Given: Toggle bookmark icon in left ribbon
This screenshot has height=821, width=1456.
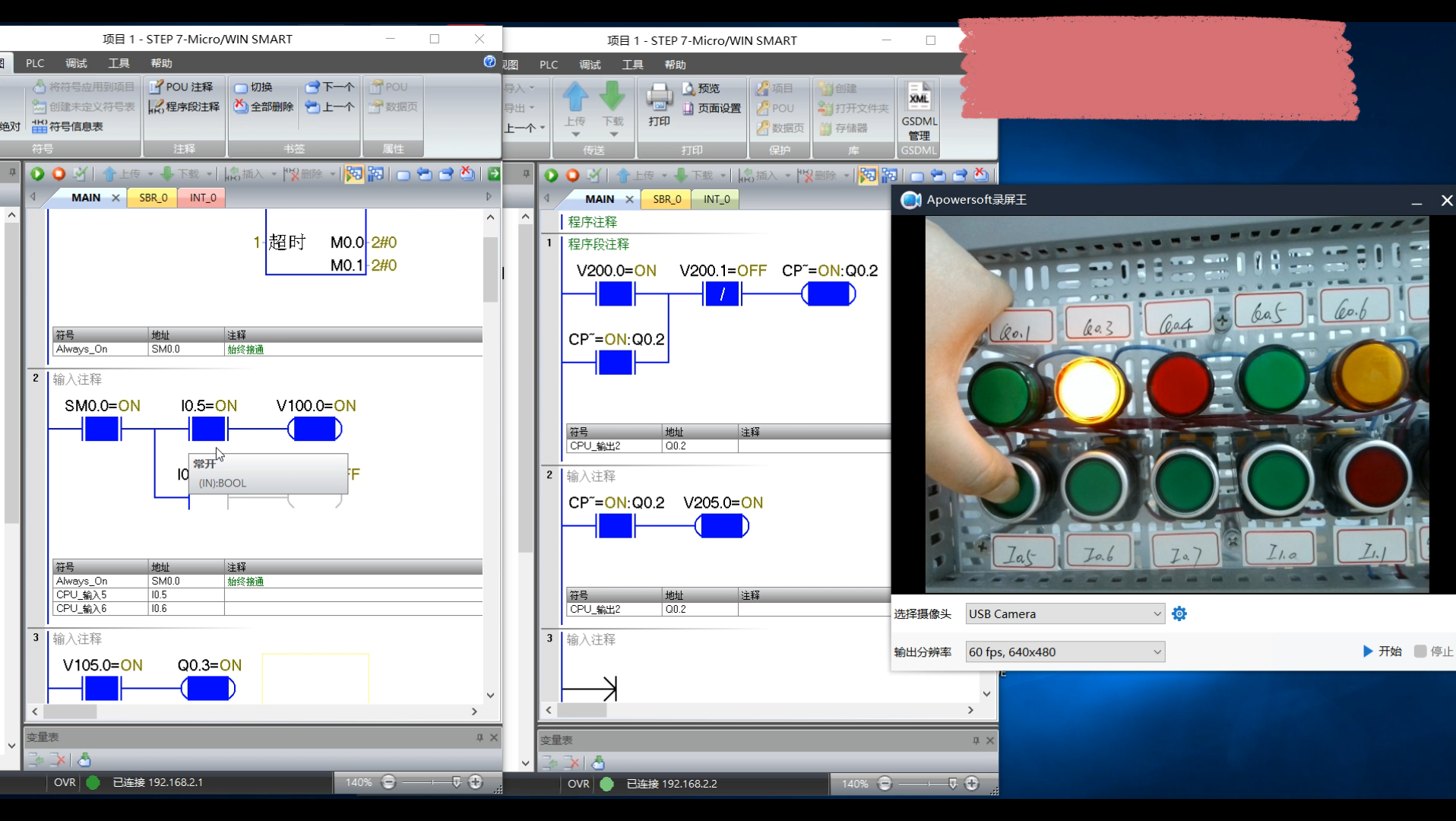Looking at the screenshot, I should (x=241, y=87).
